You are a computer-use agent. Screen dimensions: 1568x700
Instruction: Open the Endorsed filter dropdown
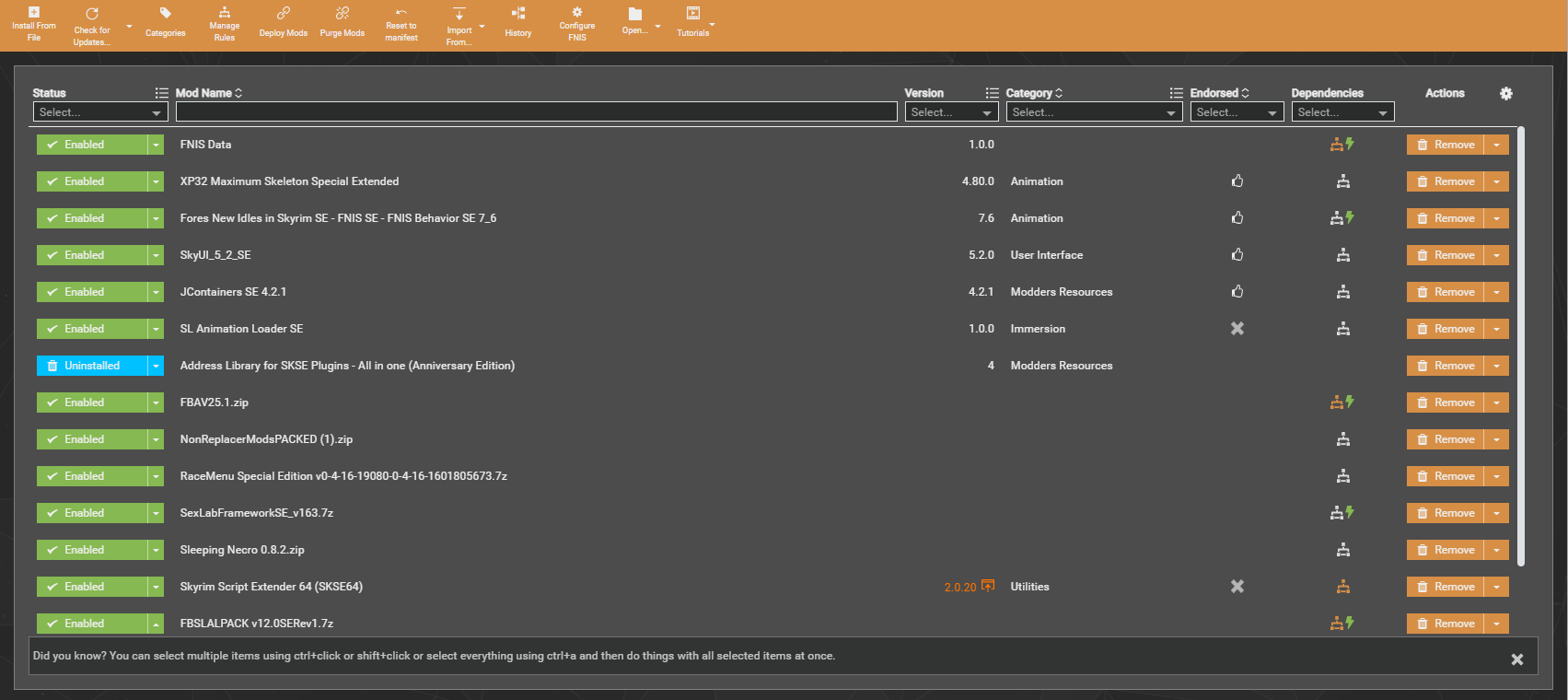pyautogui.click(x=1237, y=112)
